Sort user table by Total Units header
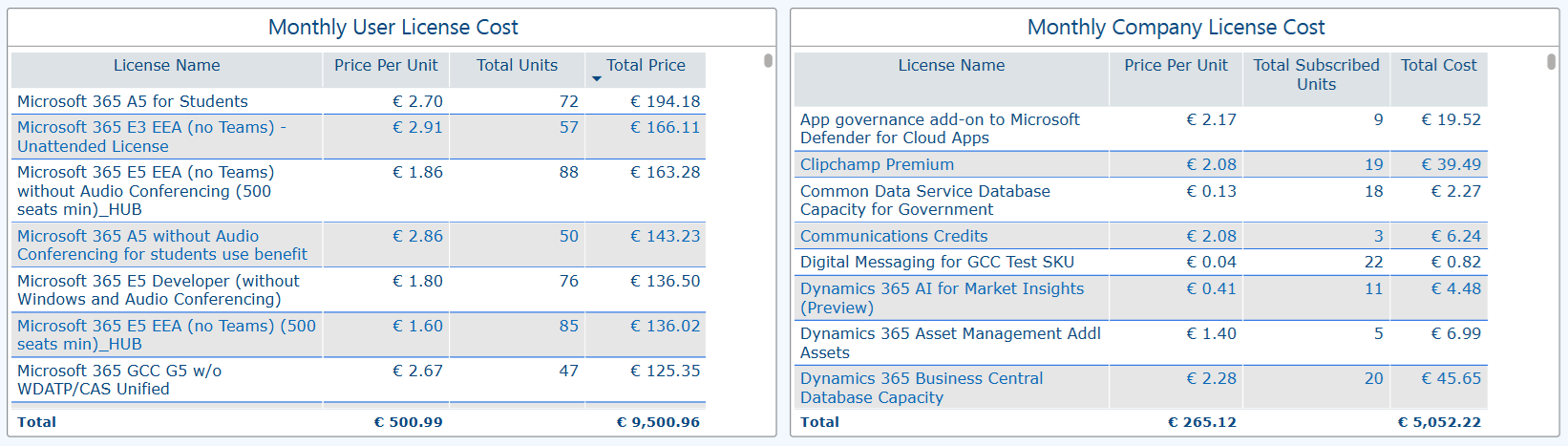The height and width of the screenshot is (446, 1568). coord(518,66)
